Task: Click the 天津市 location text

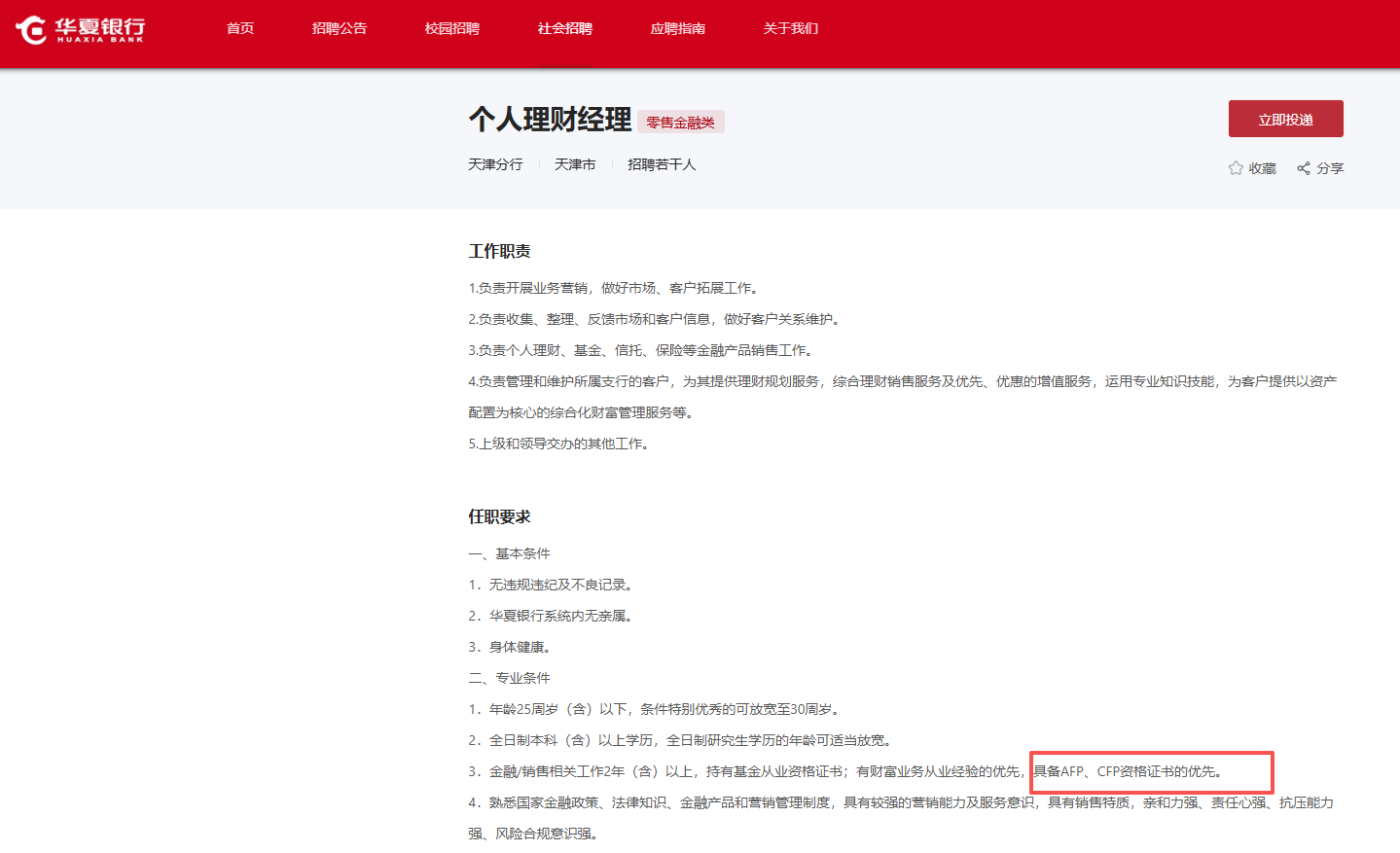Action: 575,164
